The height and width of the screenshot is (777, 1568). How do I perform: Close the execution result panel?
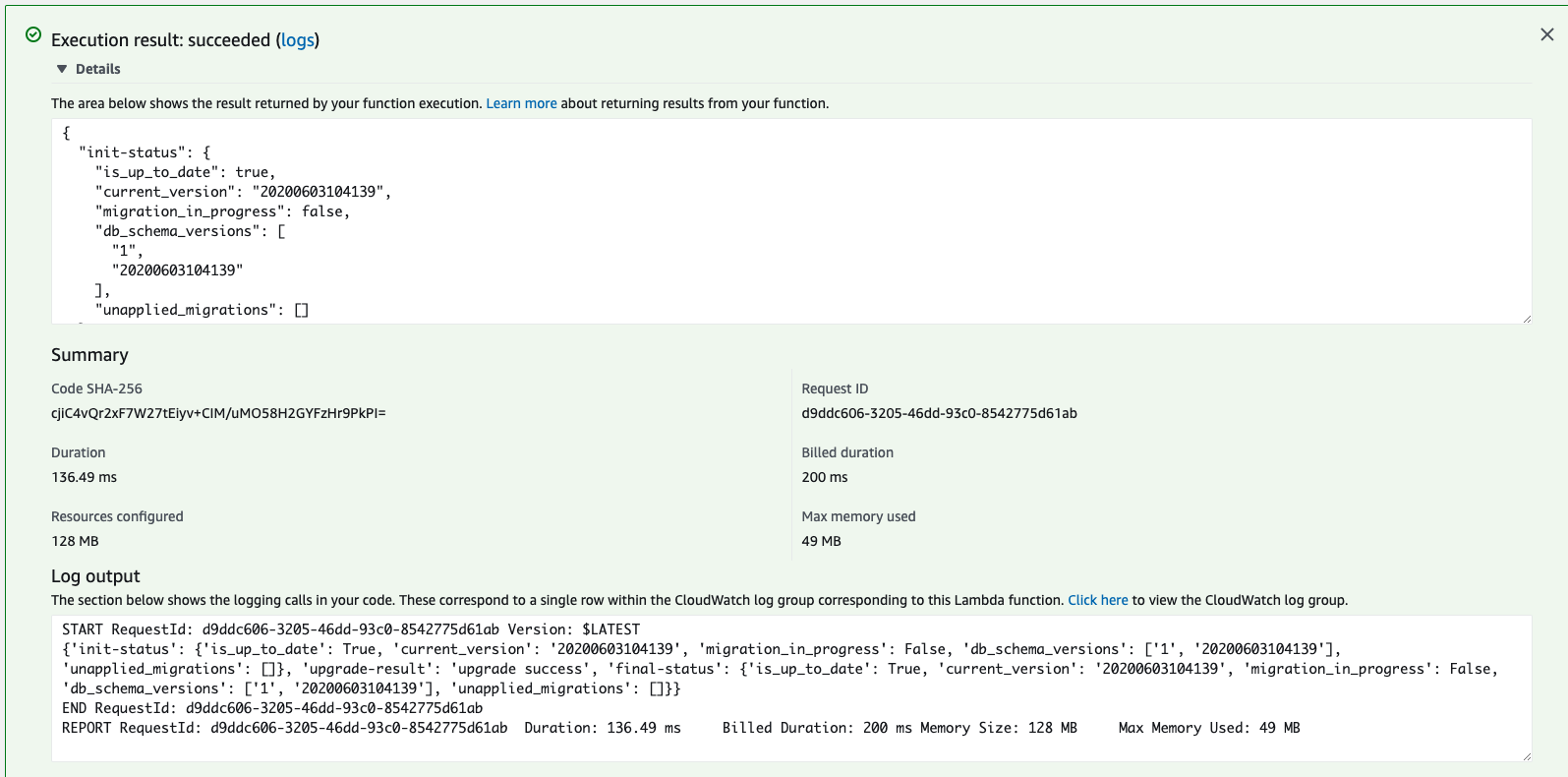click(x=1546, y=34)
